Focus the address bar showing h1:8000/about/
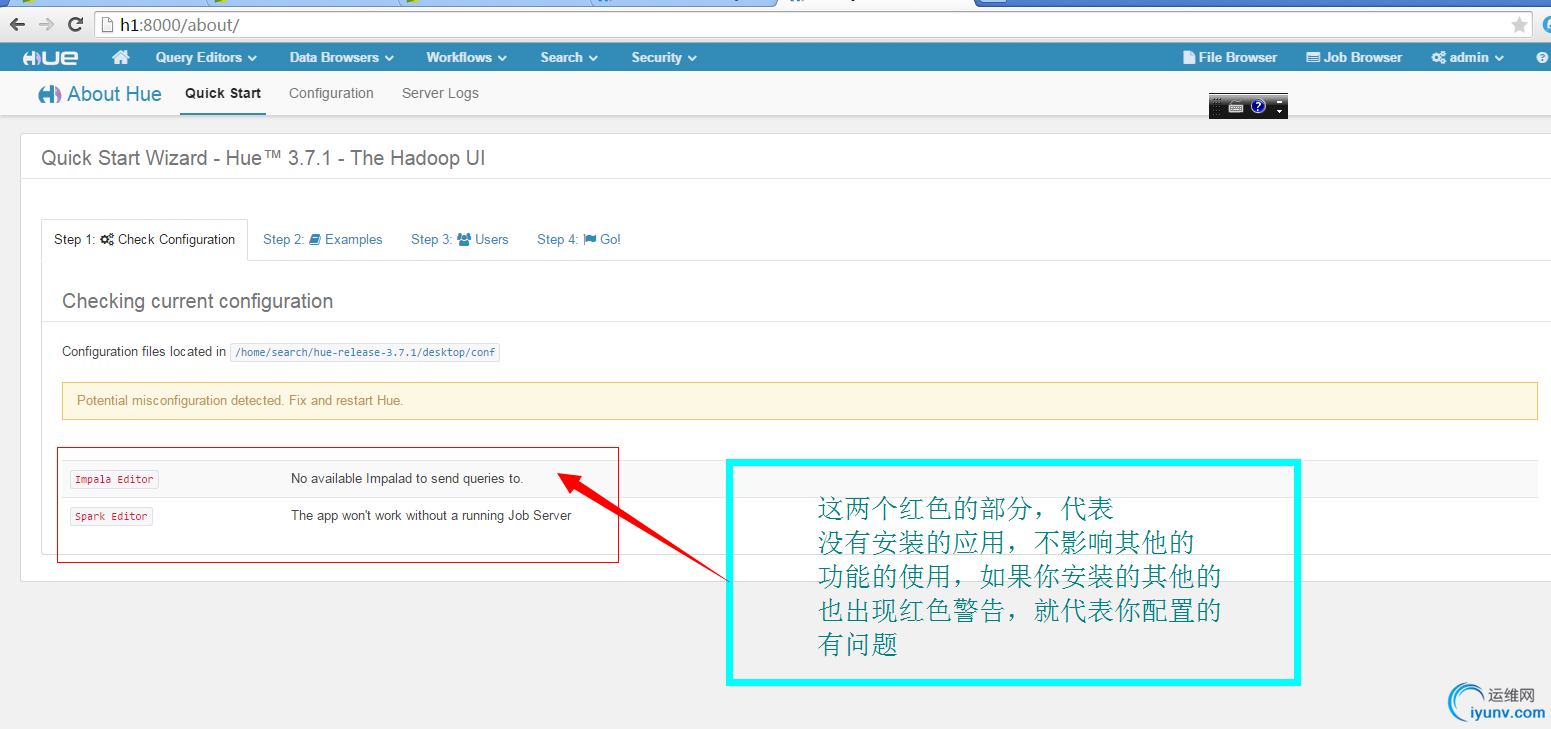 click(x=815, y=25)
